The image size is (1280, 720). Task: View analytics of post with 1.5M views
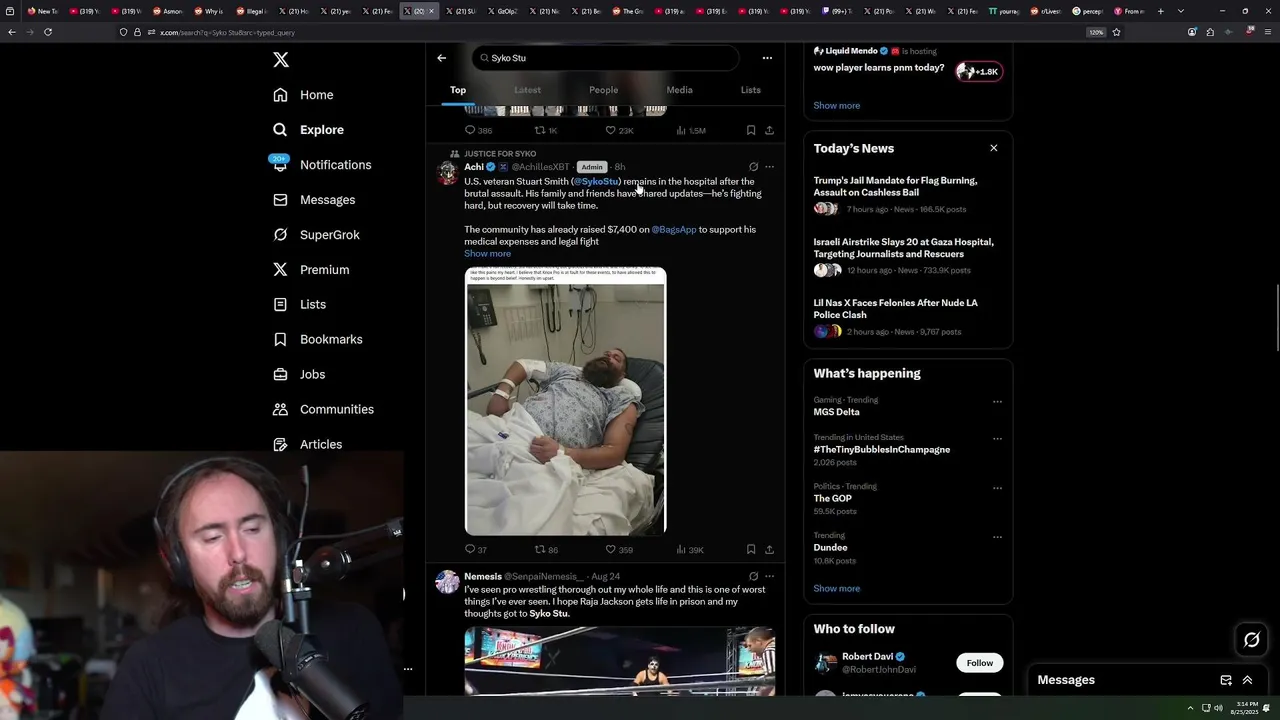(691, 130)
